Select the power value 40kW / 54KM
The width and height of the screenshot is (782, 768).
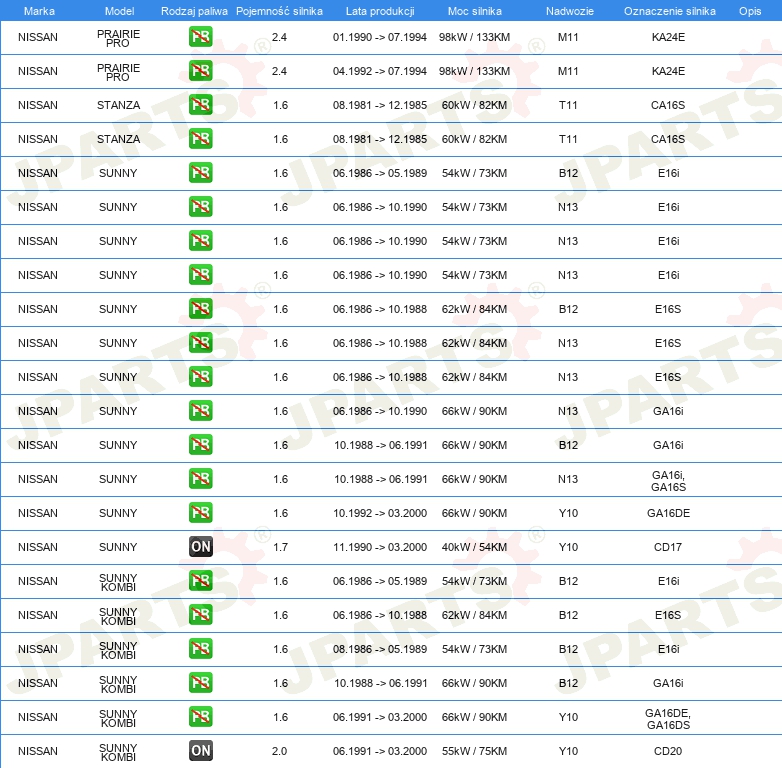tap(474, 547)
